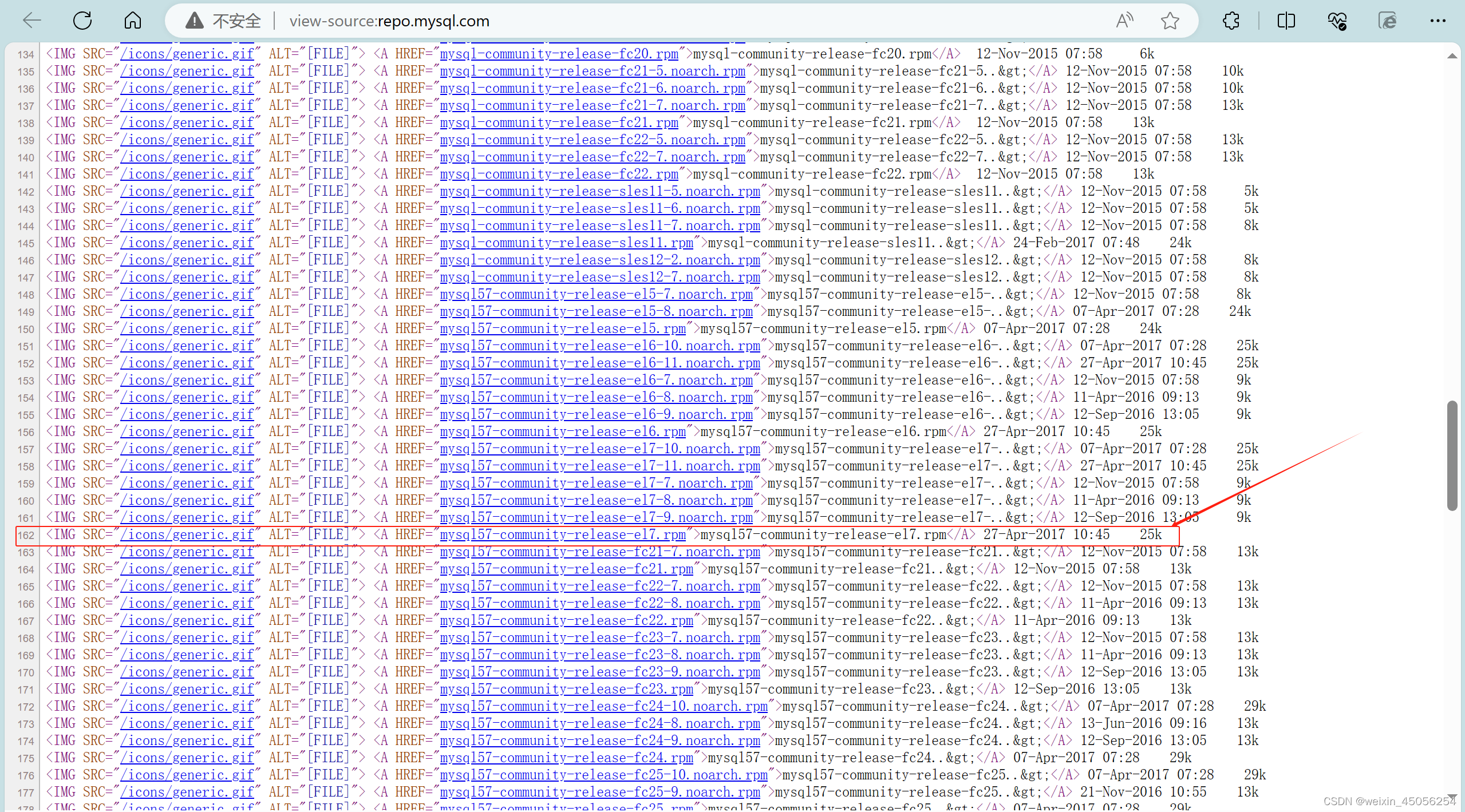This screenshot has width=1465, height=812.
Task: Open the browser home page
Action: (x=133, y=21)
